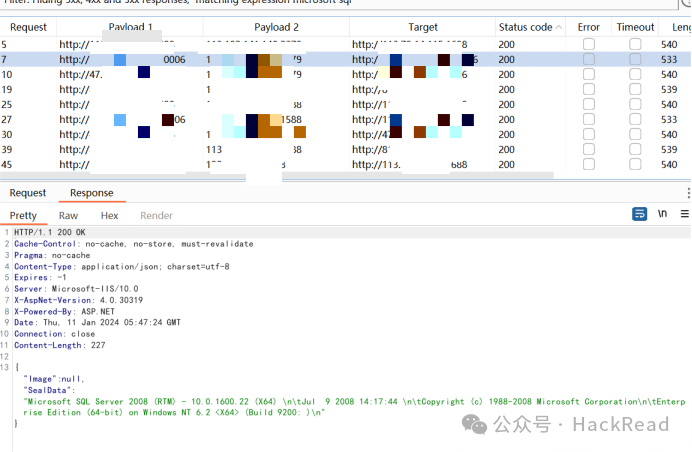Viewport: 692px width, 452px height.
Task: Select the Timeout checkbox in row 27
Action: click(x=635, y=119)
